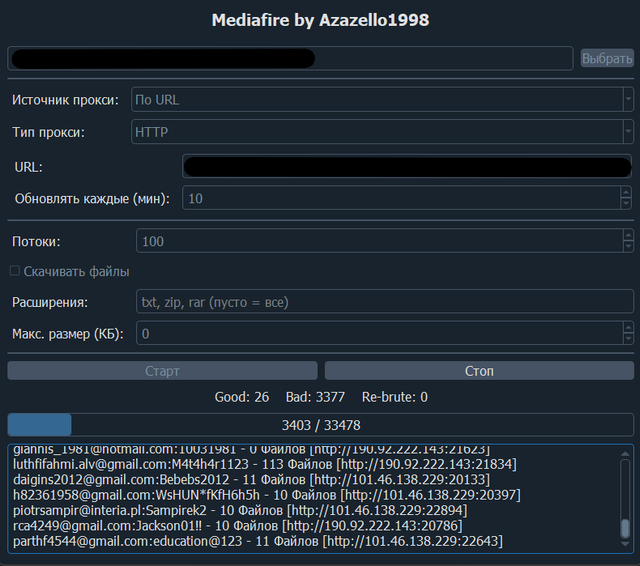Click the Выбрать file selection button

point(607,58)
